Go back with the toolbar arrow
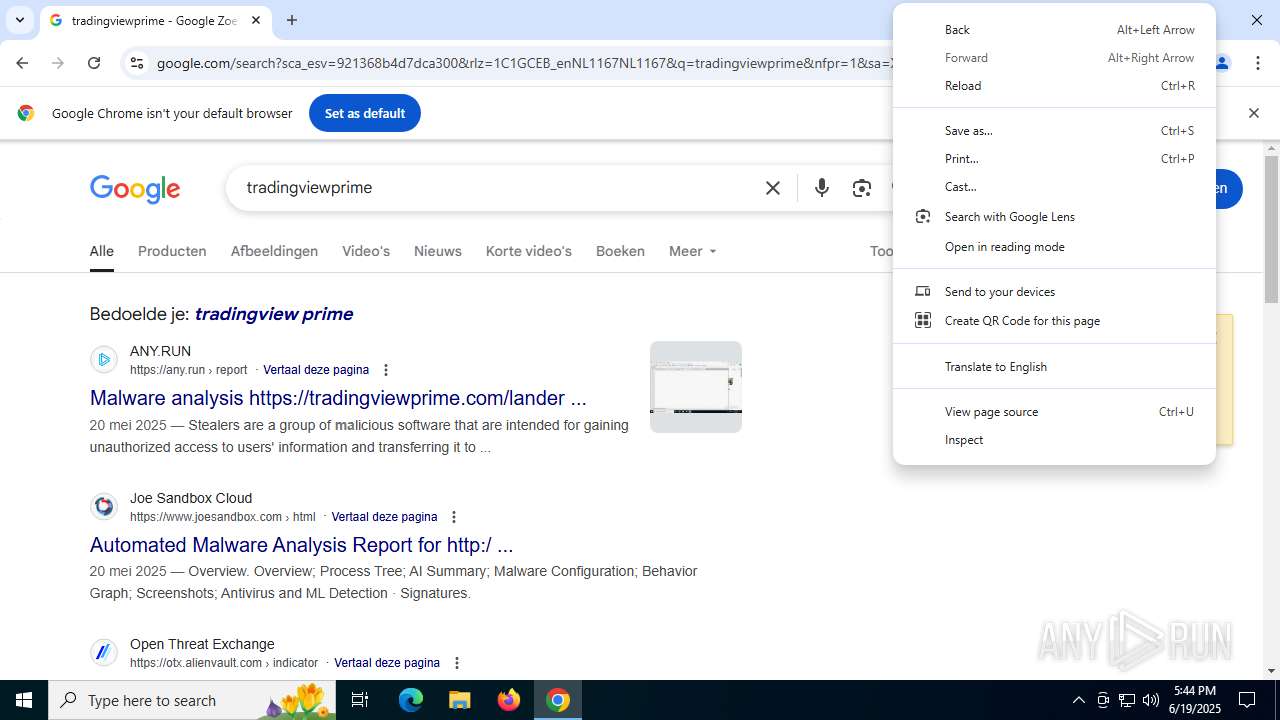The height and width of the screenshot is (720, 1280). (x=22, y=63)
